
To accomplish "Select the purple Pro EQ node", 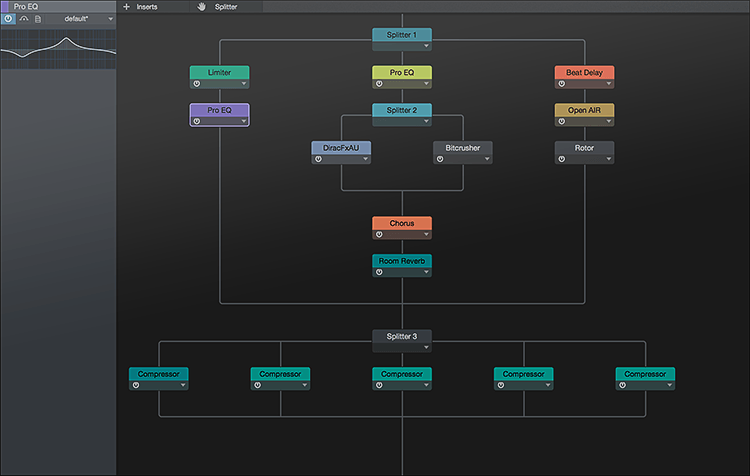I will pyautogui.click(x=220, y=115).
